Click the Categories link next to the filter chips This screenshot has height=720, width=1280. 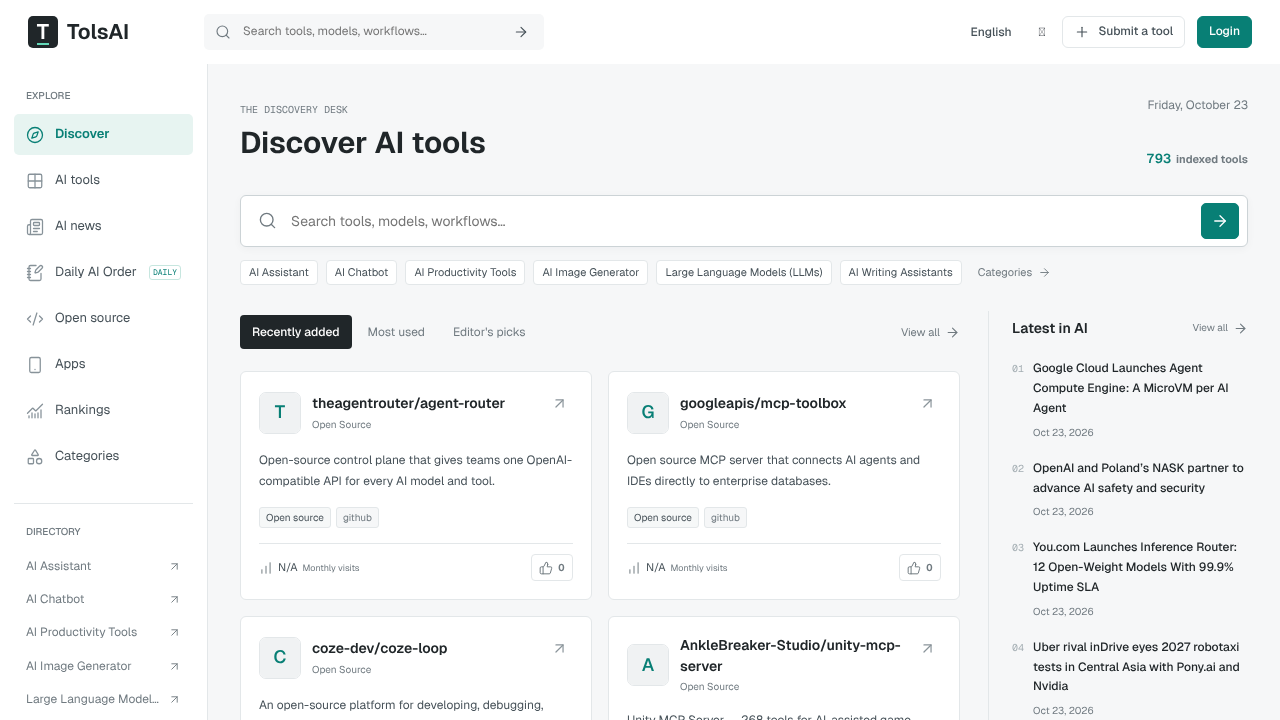pos(1013,272)
